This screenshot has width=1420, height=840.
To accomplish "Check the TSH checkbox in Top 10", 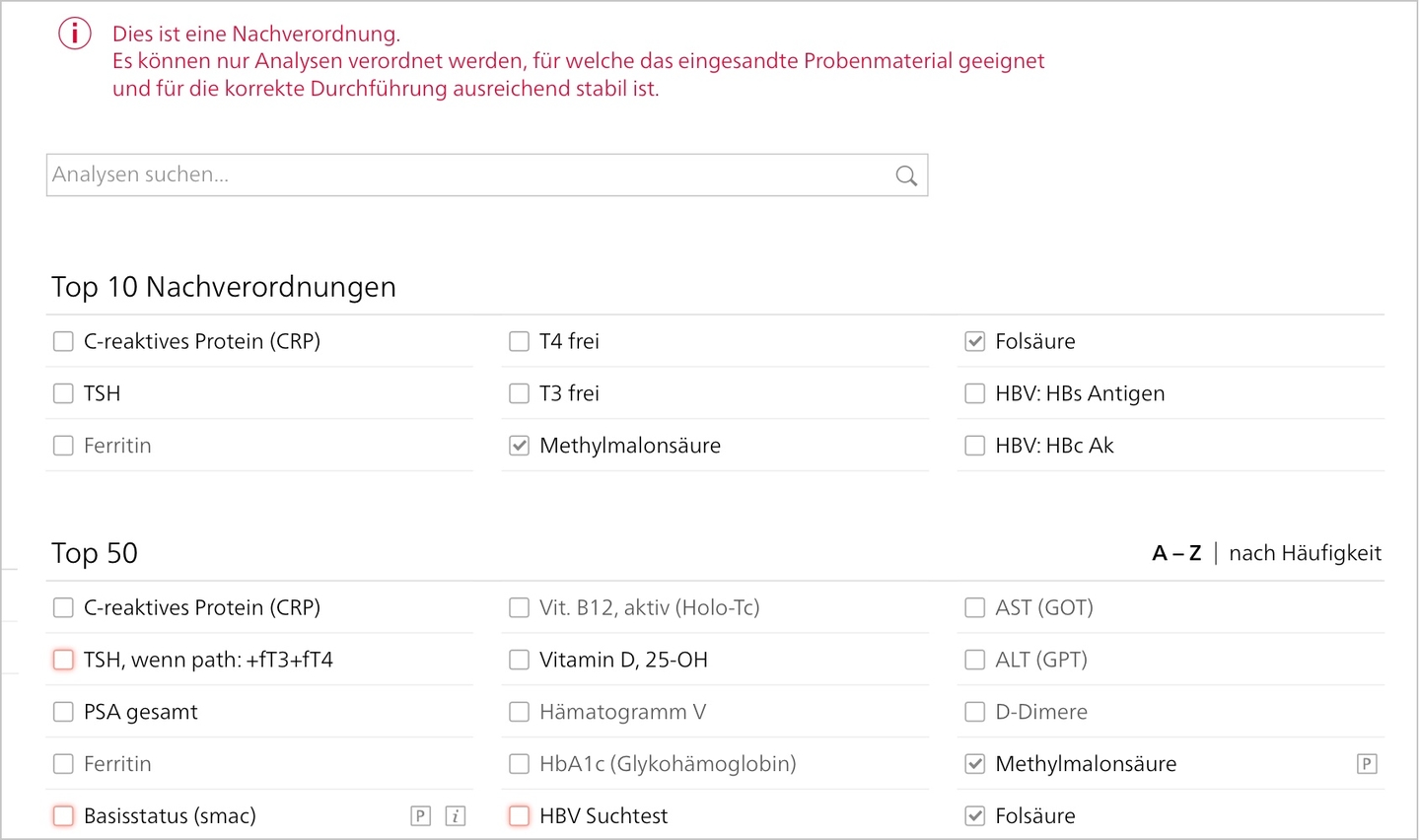I will coord(63,393).
